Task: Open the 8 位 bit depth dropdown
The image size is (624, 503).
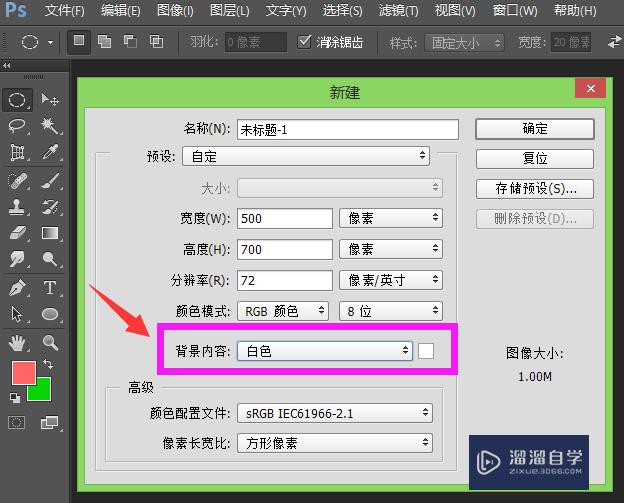Action: (x=391, y=311)
